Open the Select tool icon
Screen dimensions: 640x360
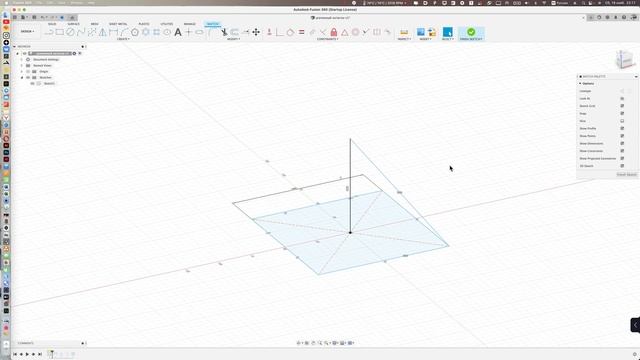(447, 32)
